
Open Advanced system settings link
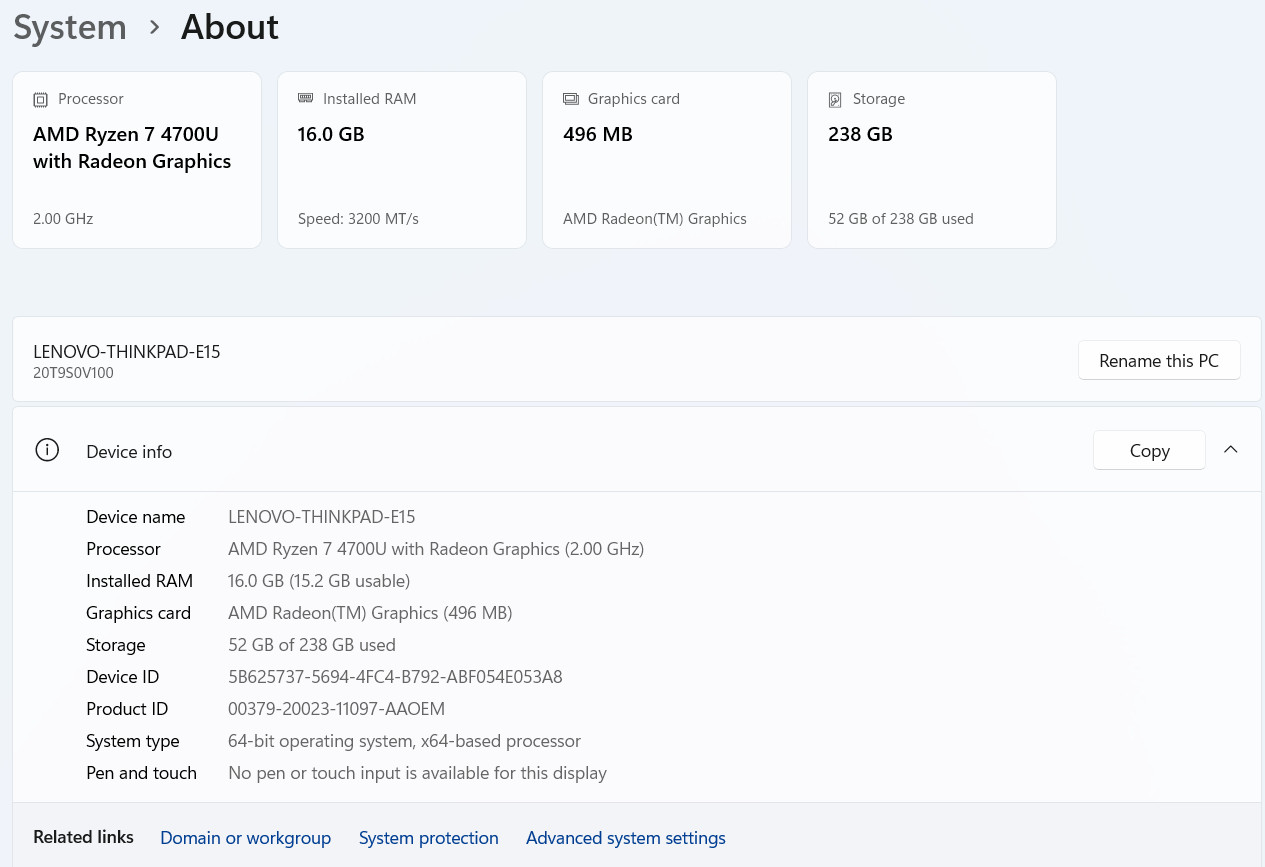pyautogui.click(x=626, y=838)
